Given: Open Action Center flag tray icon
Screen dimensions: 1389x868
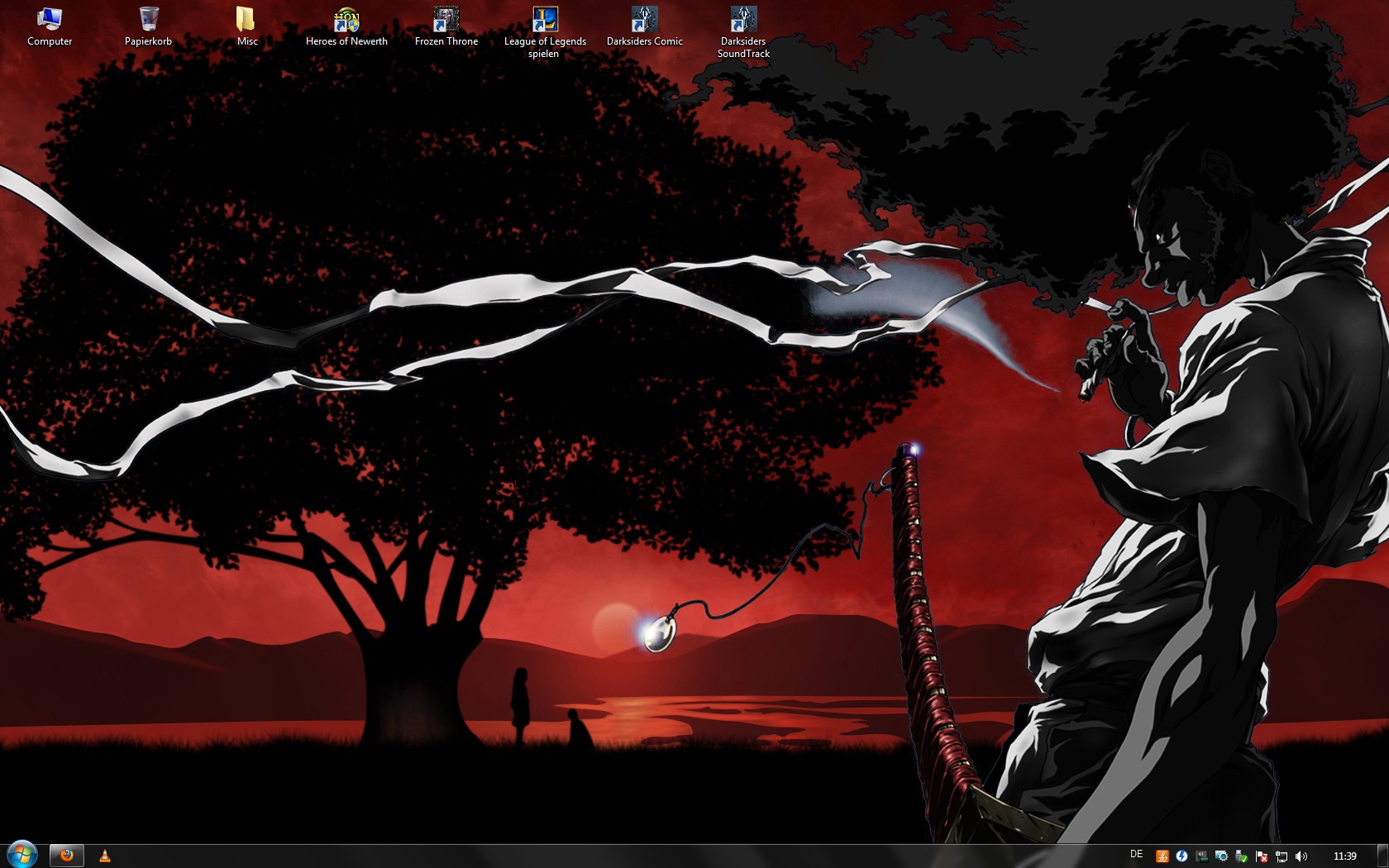Looking at the screenshot, I should (1261, 856).
